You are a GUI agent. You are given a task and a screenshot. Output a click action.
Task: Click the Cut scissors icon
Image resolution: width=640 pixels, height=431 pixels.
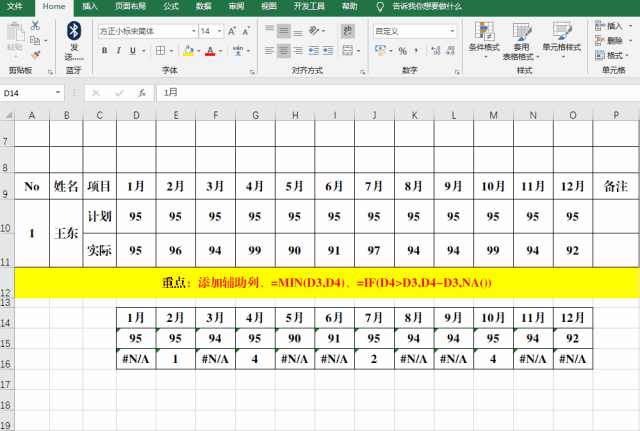36,26
